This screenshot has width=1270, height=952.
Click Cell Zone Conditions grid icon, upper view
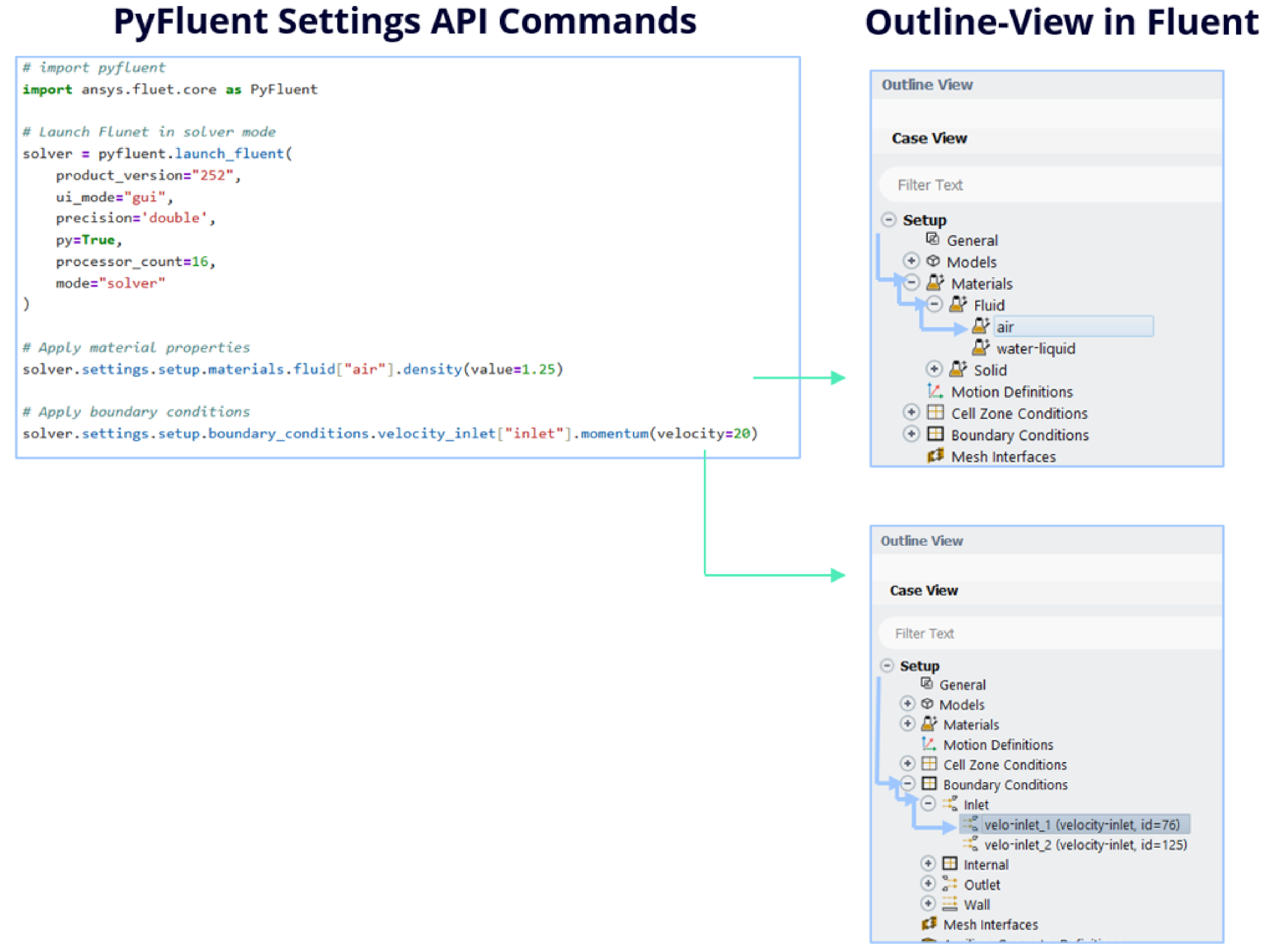click(935, 412)
